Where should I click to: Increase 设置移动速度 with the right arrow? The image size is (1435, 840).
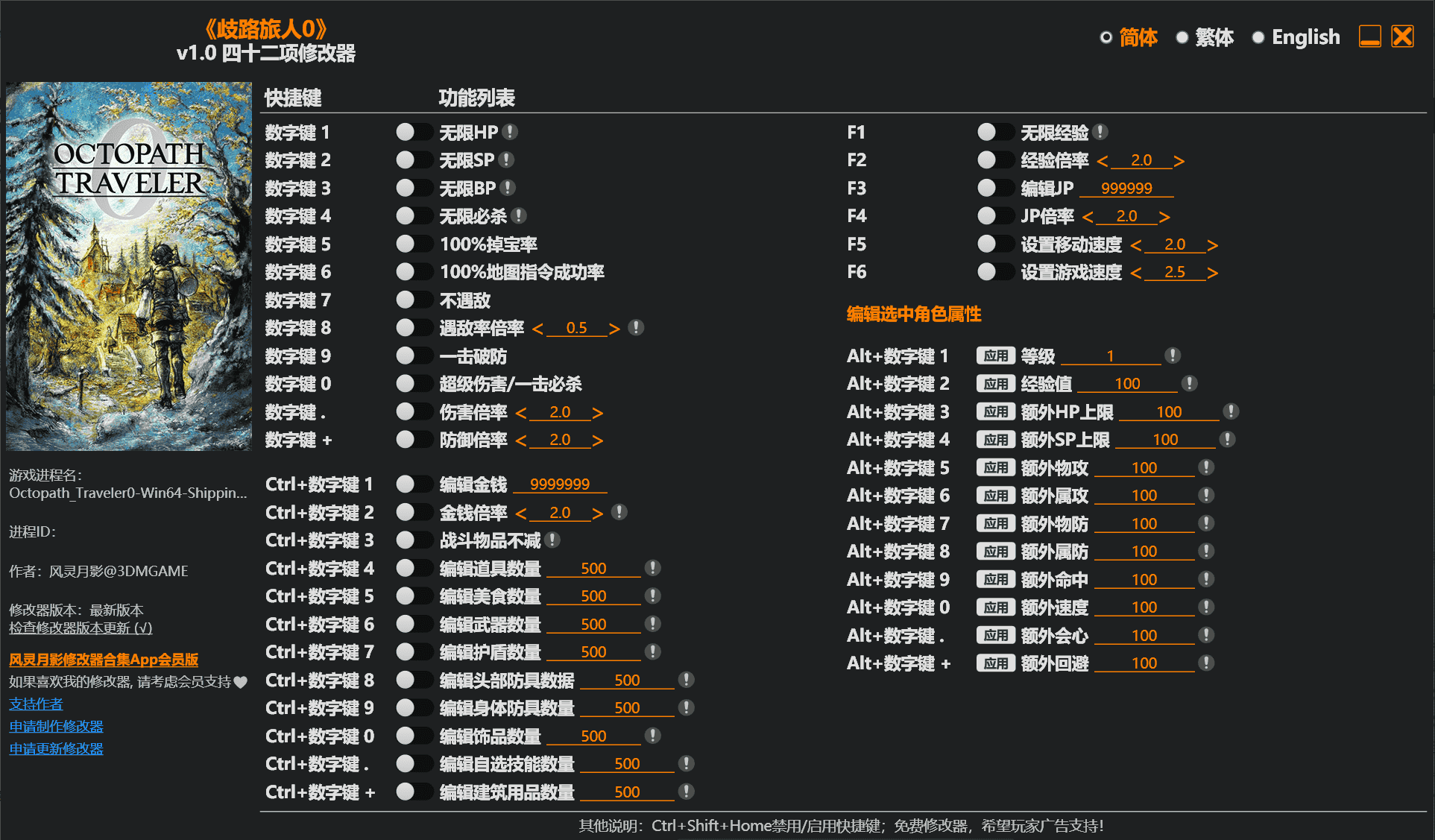tap(1212, 244)
